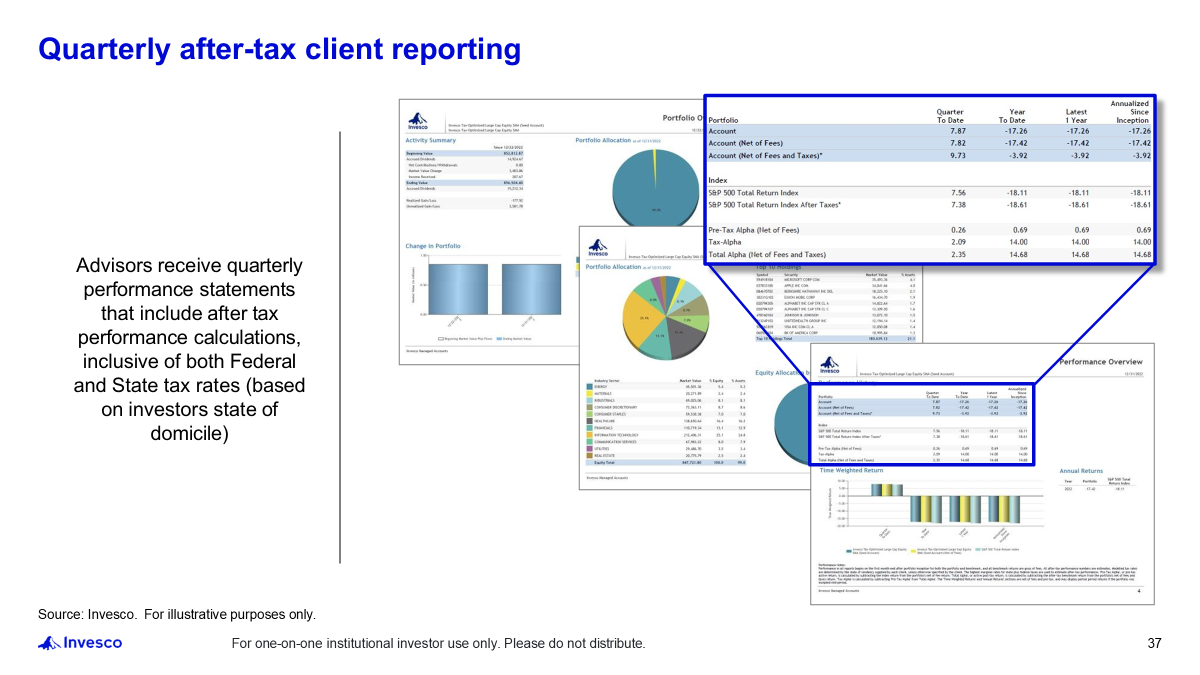Screen dimensions: 1200x675
Task: Click the slide page number 37
Action: pyautogui.click(x=1154, y=643)
